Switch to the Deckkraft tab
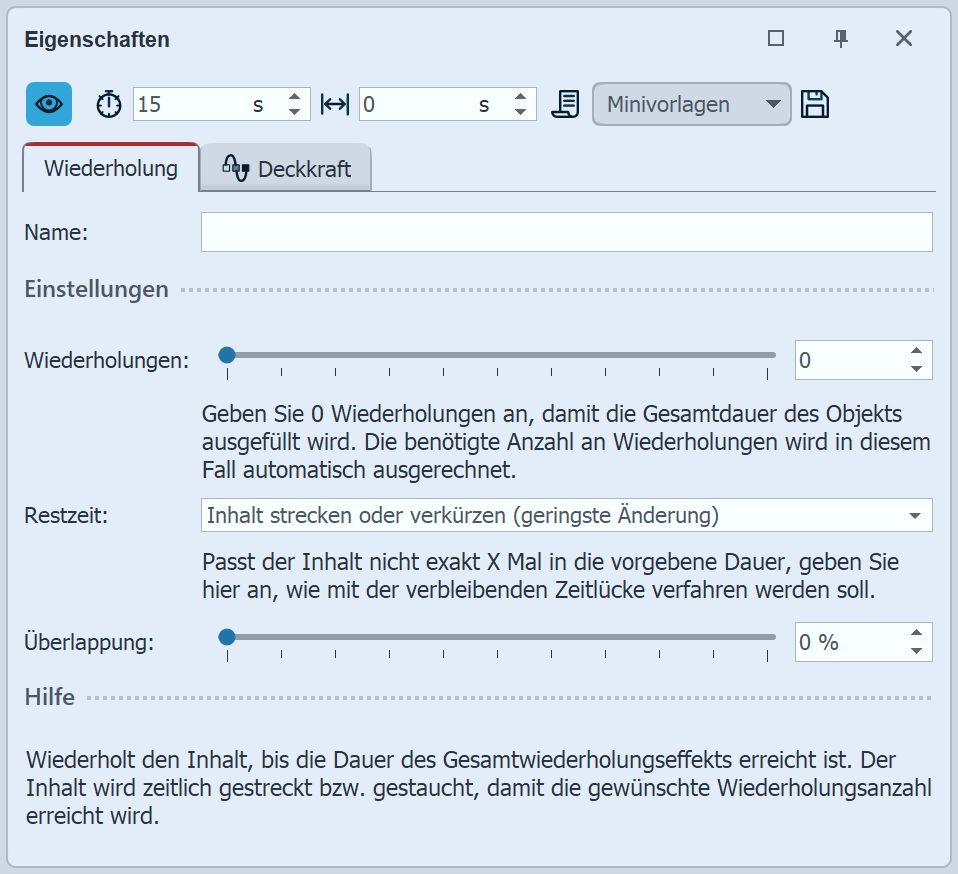The height and width of the screenshot is (874, 958). pos(286,168)
